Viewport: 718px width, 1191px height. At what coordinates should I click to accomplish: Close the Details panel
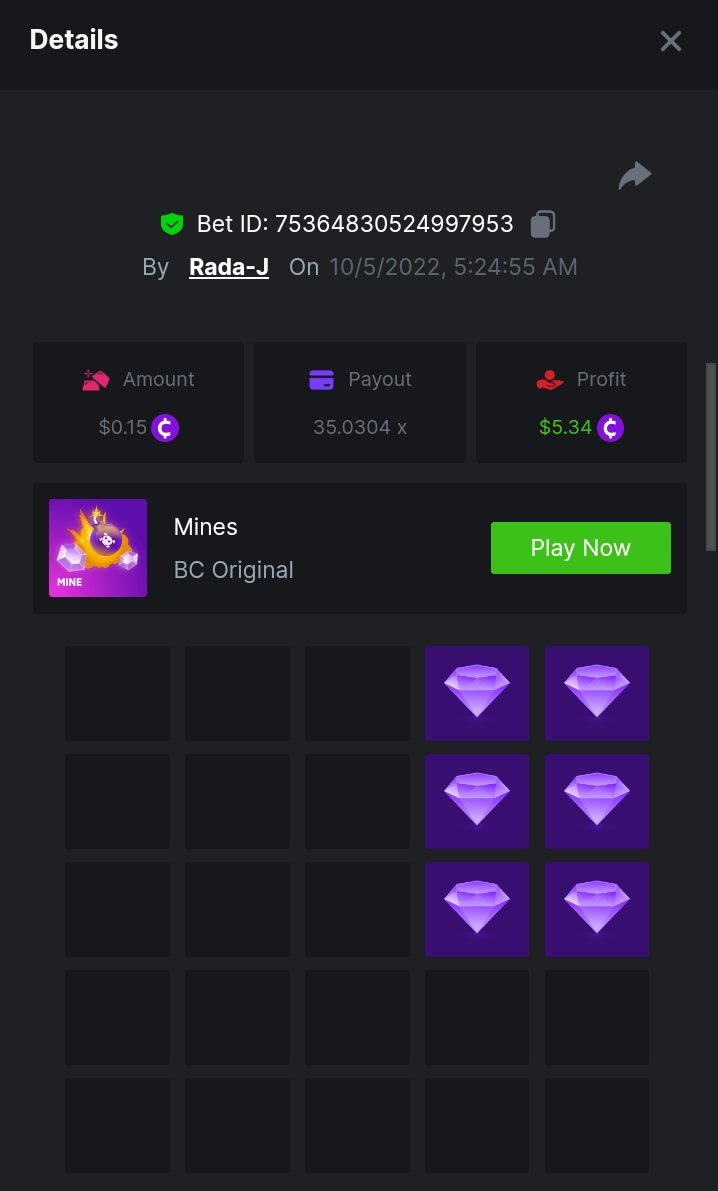670,41
